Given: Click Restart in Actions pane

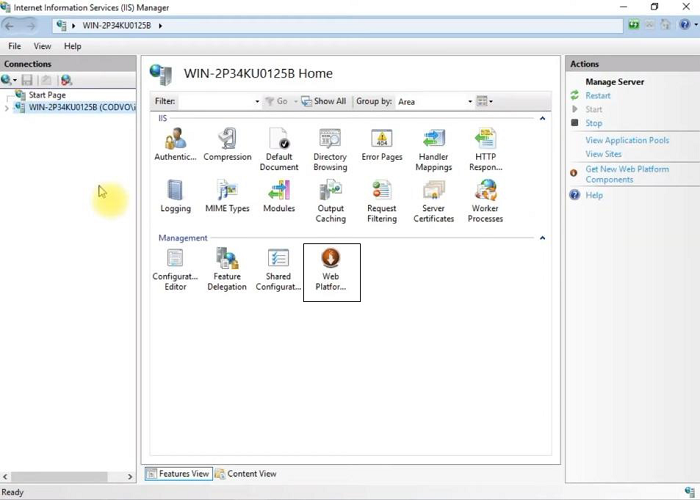Looking at the screenshot, I should (598, 96).
